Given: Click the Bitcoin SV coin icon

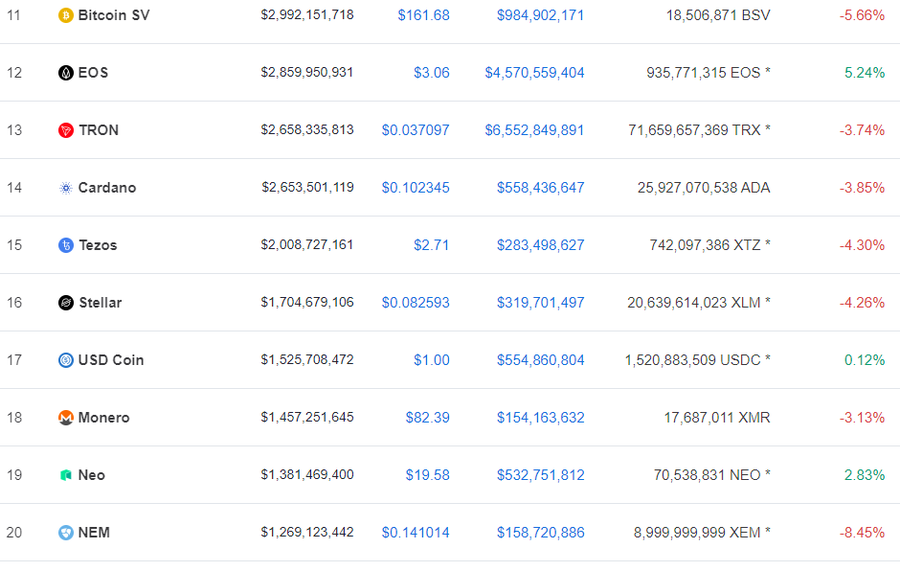Looking at the screenshot, I should coord(66,15).
